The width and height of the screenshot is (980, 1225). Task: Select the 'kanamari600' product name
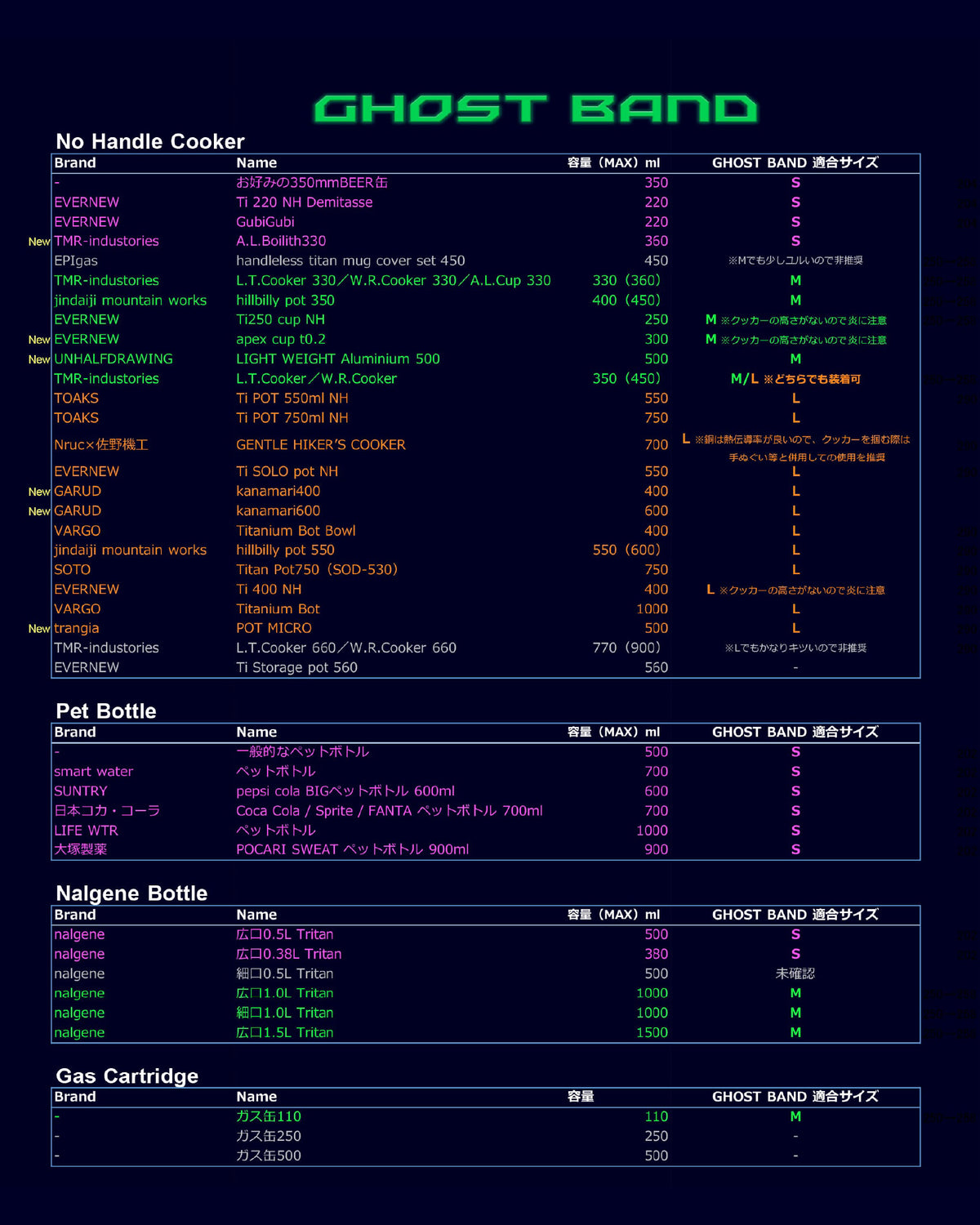[x=278, y=511]
